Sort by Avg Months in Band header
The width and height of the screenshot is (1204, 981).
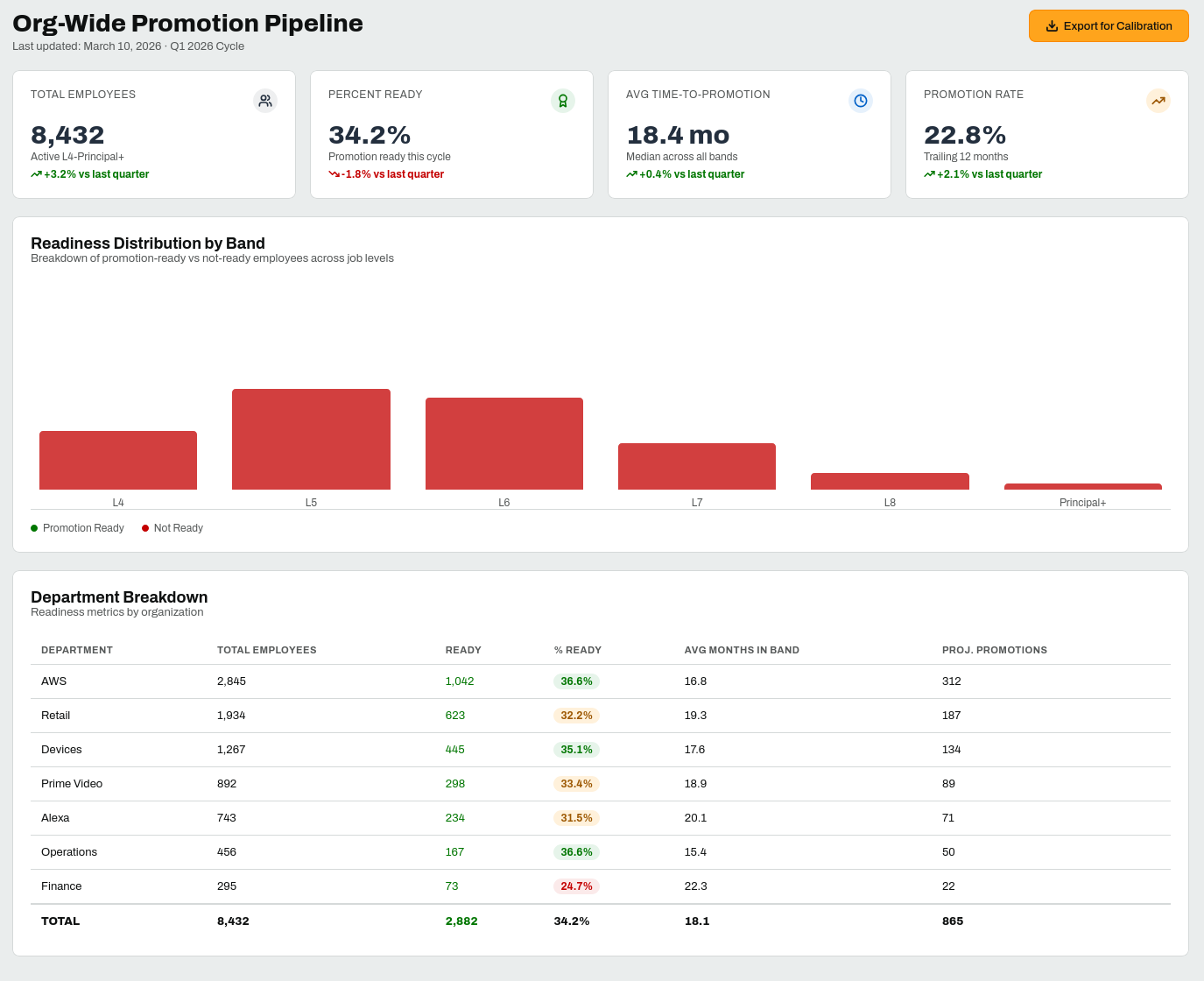[x=742, y=650]
